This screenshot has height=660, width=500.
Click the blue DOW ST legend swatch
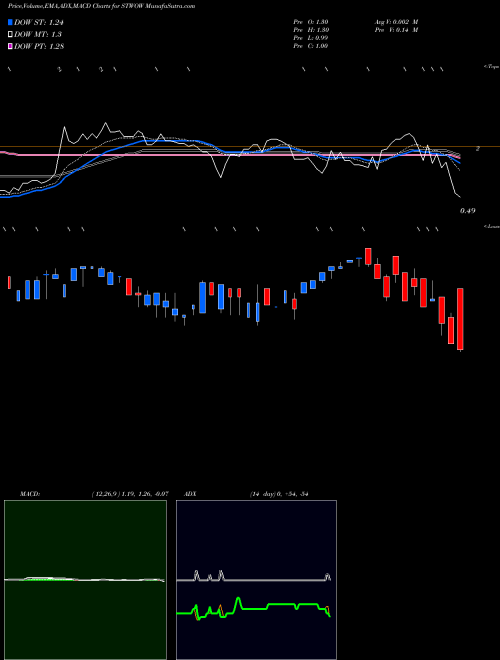pyautogui.click(x=11, y=22)
